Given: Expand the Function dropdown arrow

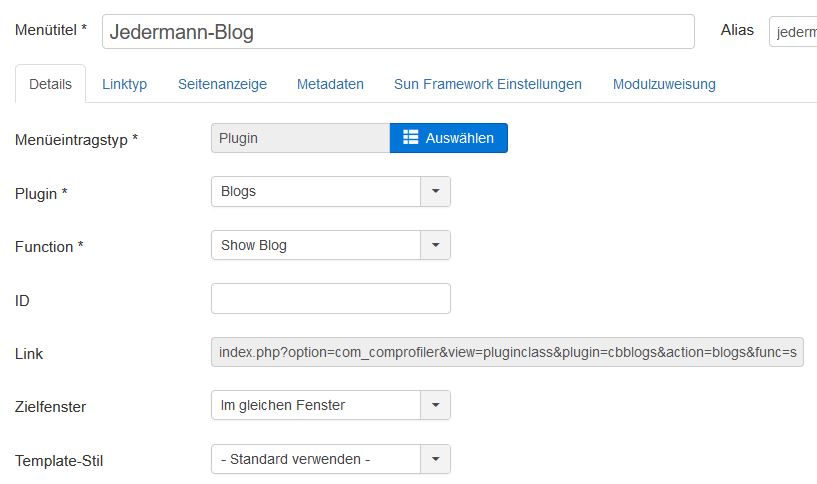Looking at the screenshot, I should (436, 245).
